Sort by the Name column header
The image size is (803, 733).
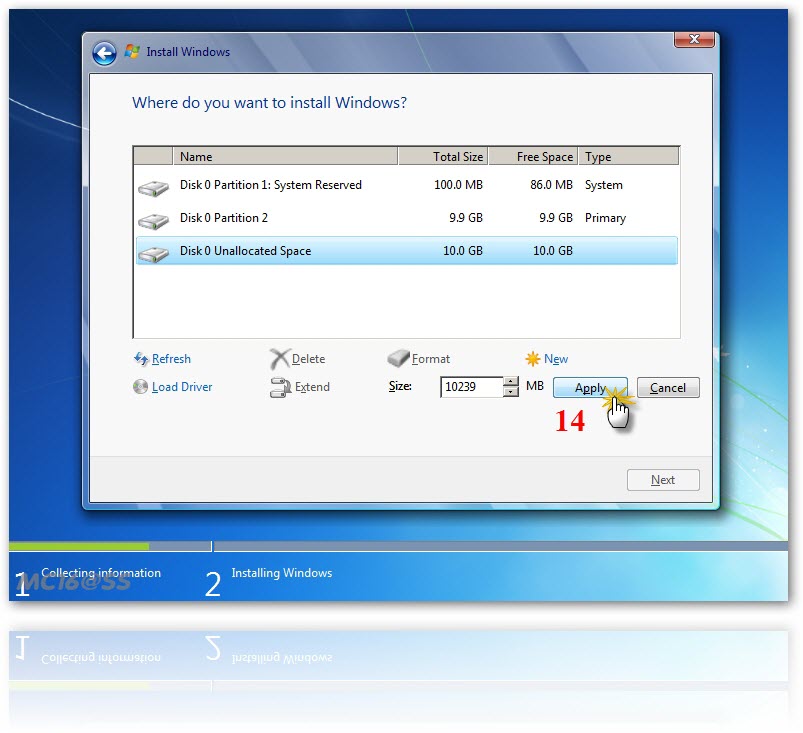coord(285,156)
